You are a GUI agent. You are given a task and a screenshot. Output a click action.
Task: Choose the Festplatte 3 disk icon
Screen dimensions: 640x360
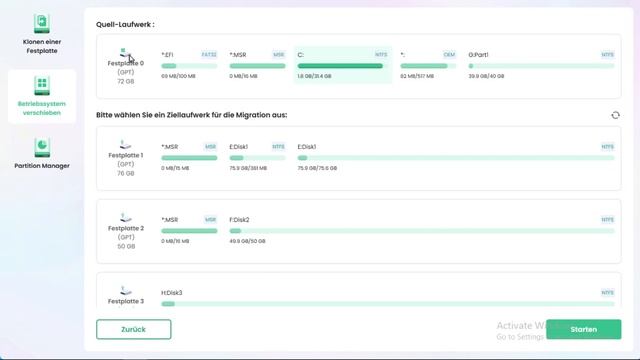coord(125,291)
